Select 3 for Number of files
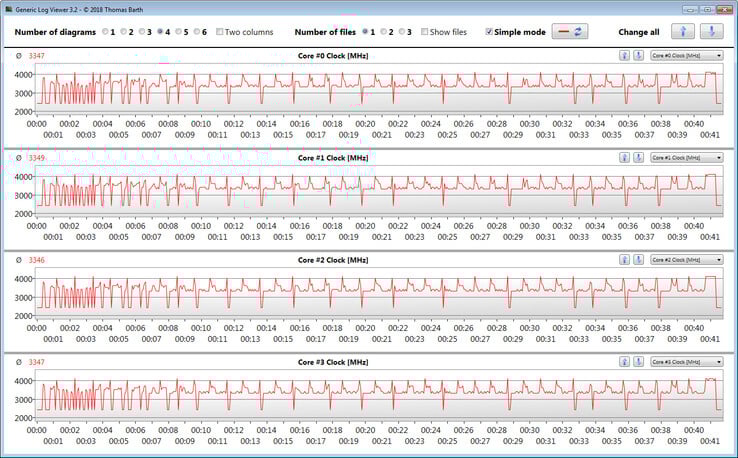The width and height of the screenshot is (738, 458). click(402, 32)
